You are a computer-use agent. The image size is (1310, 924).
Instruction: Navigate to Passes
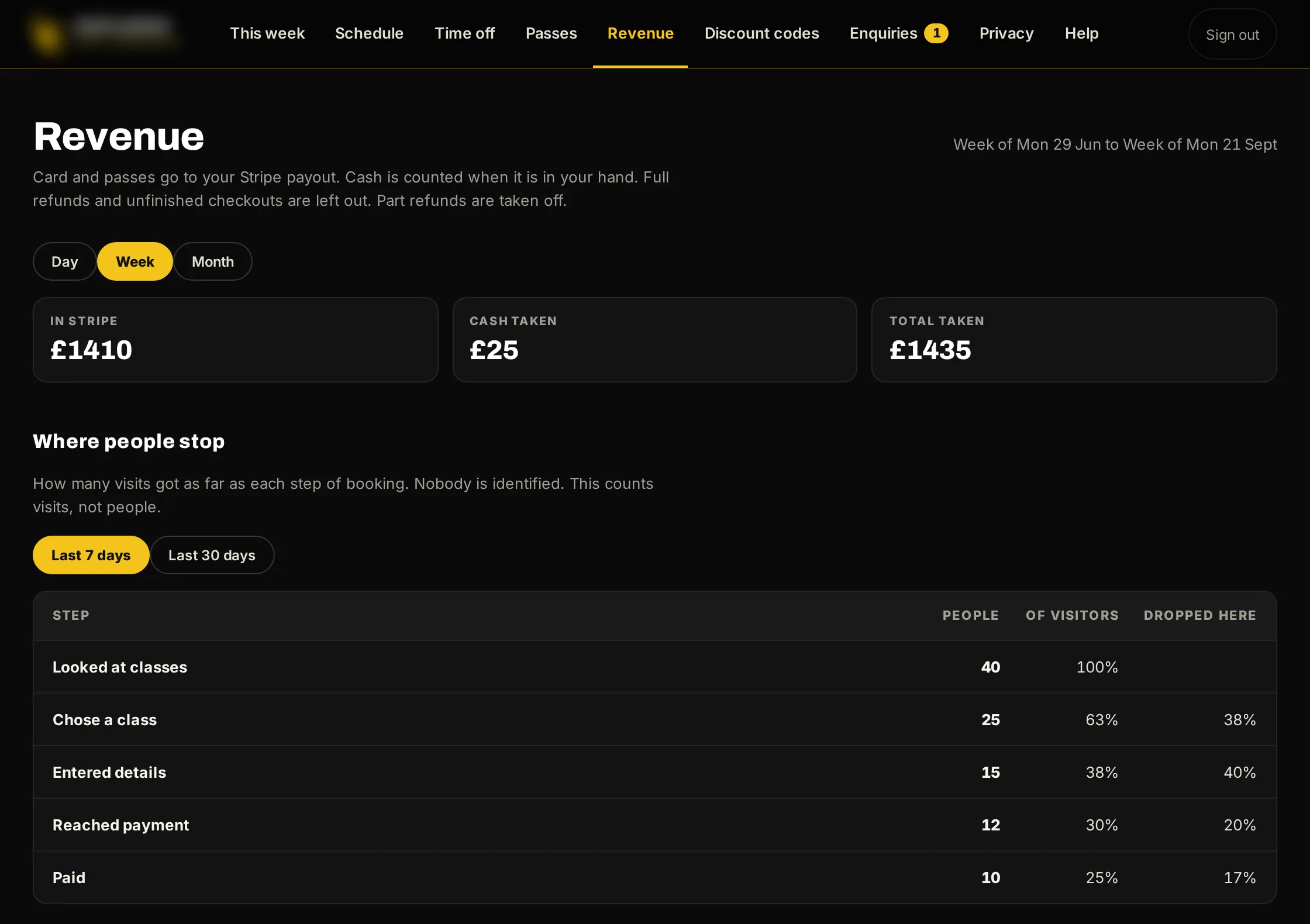point(551,33)
